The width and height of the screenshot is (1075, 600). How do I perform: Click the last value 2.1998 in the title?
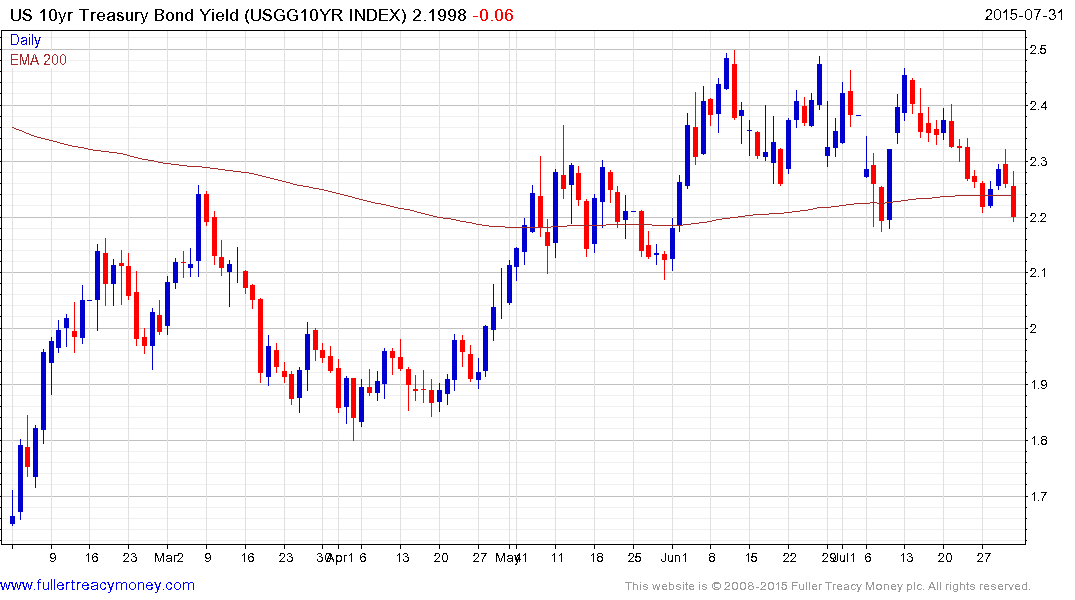point(439,15)
